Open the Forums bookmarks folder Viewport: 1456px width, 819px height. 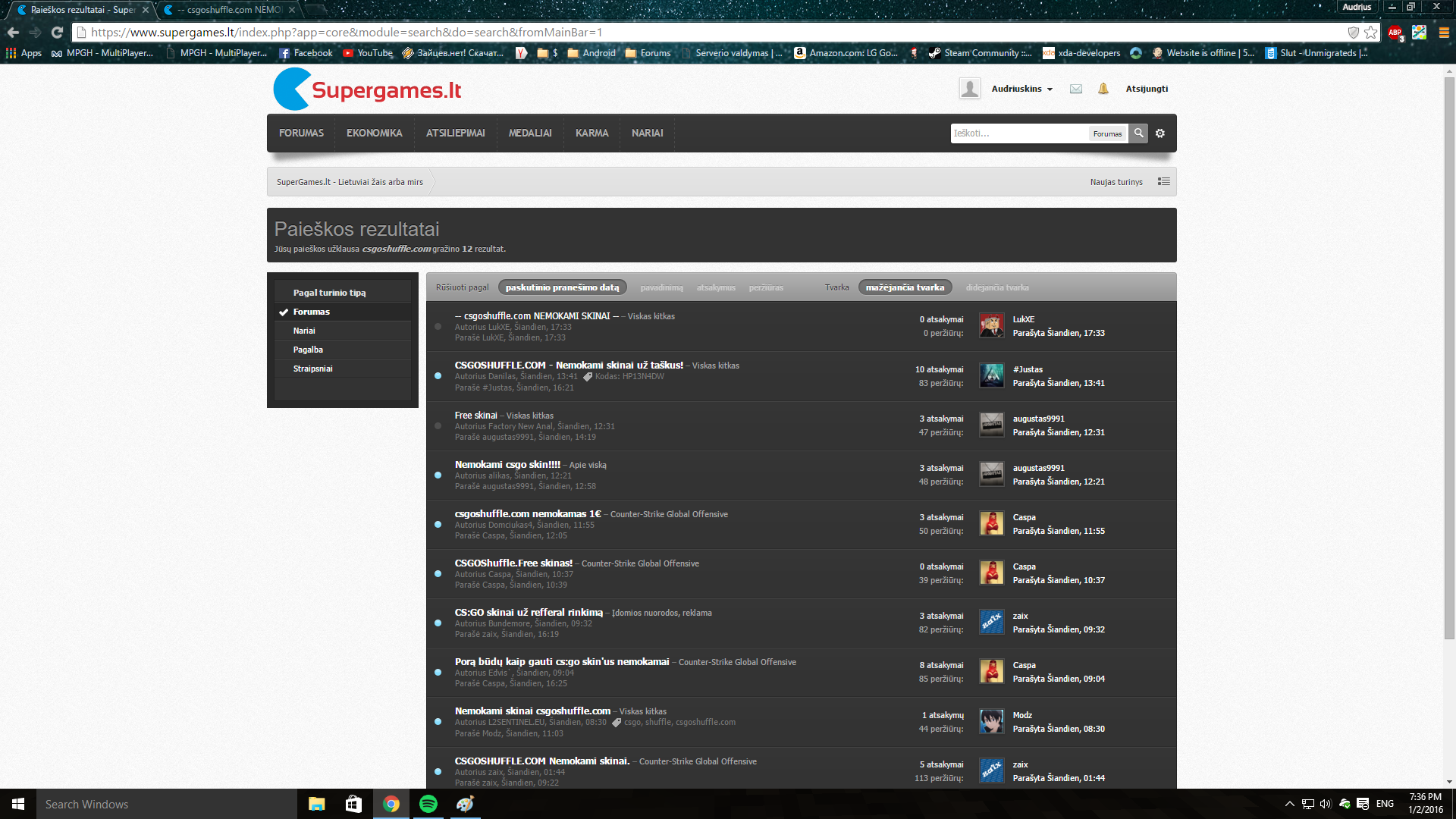tap(648, 53)
